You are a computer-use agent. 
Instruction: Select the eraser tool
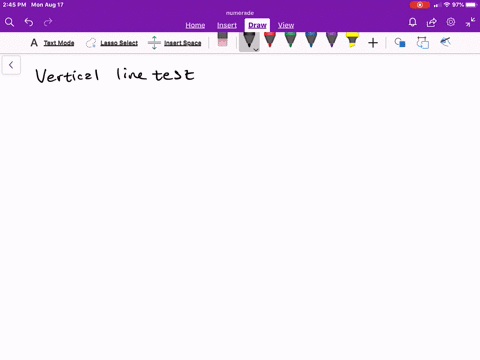pyautogui.click(x=222, y=40)
